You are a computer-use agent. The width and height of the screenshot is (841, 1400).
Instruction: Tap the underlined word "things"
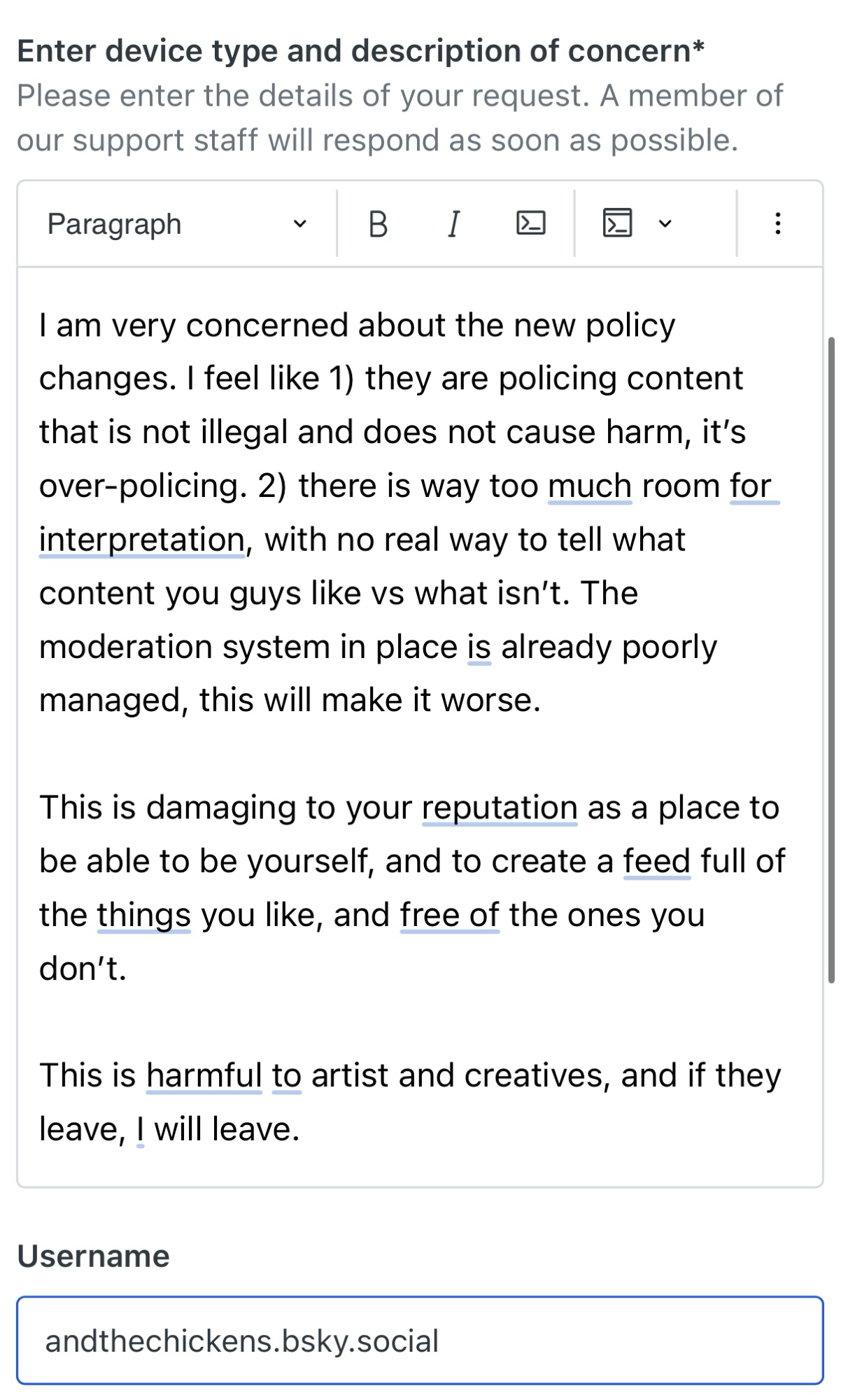143,915
